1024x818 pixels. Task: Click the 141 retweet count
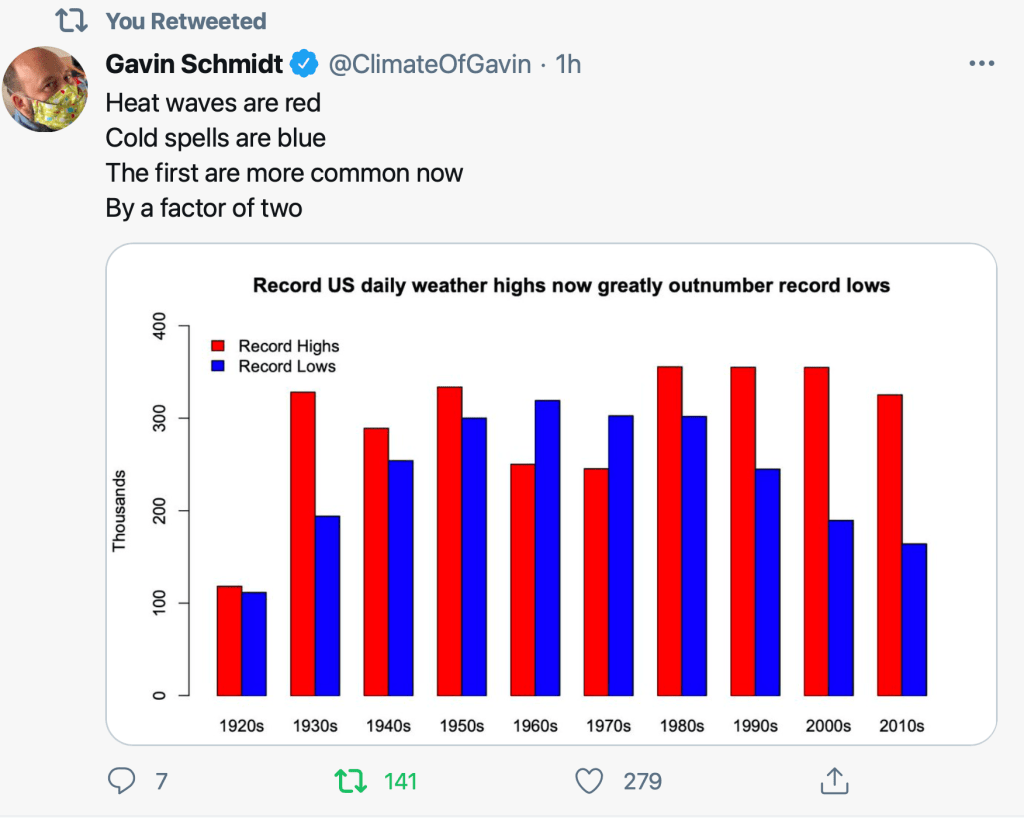400,781
